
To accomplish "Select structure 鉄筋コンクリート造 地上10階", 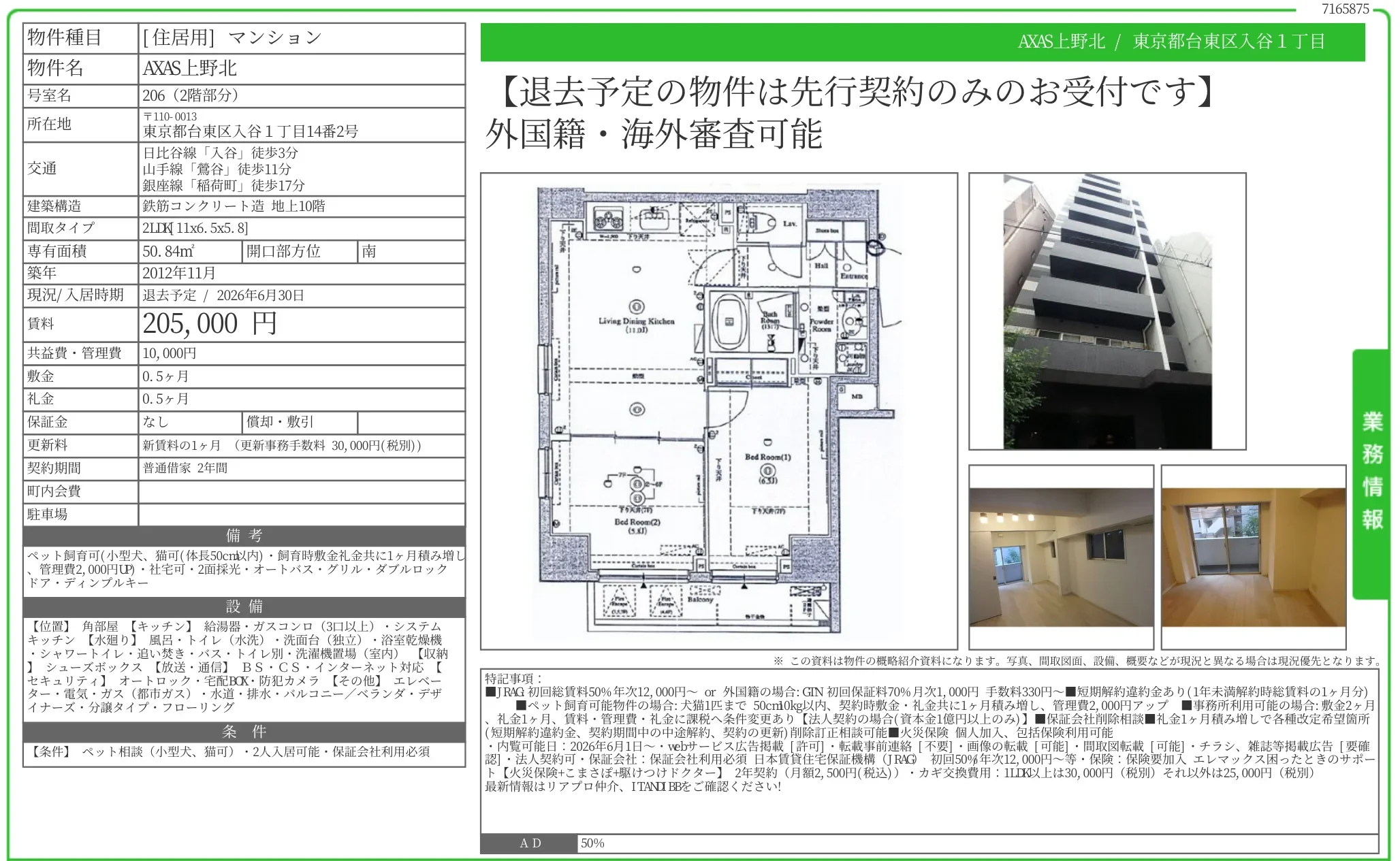I will coord(234,206).
